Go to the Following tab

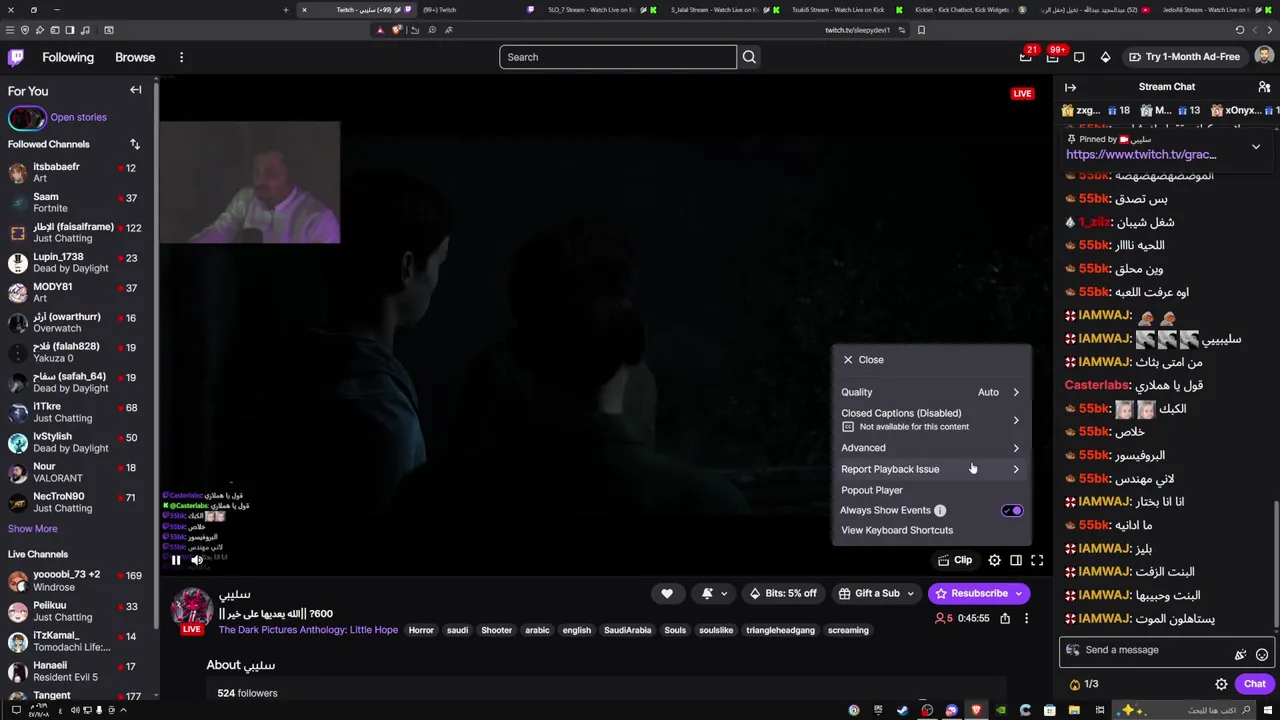[68, 57]
